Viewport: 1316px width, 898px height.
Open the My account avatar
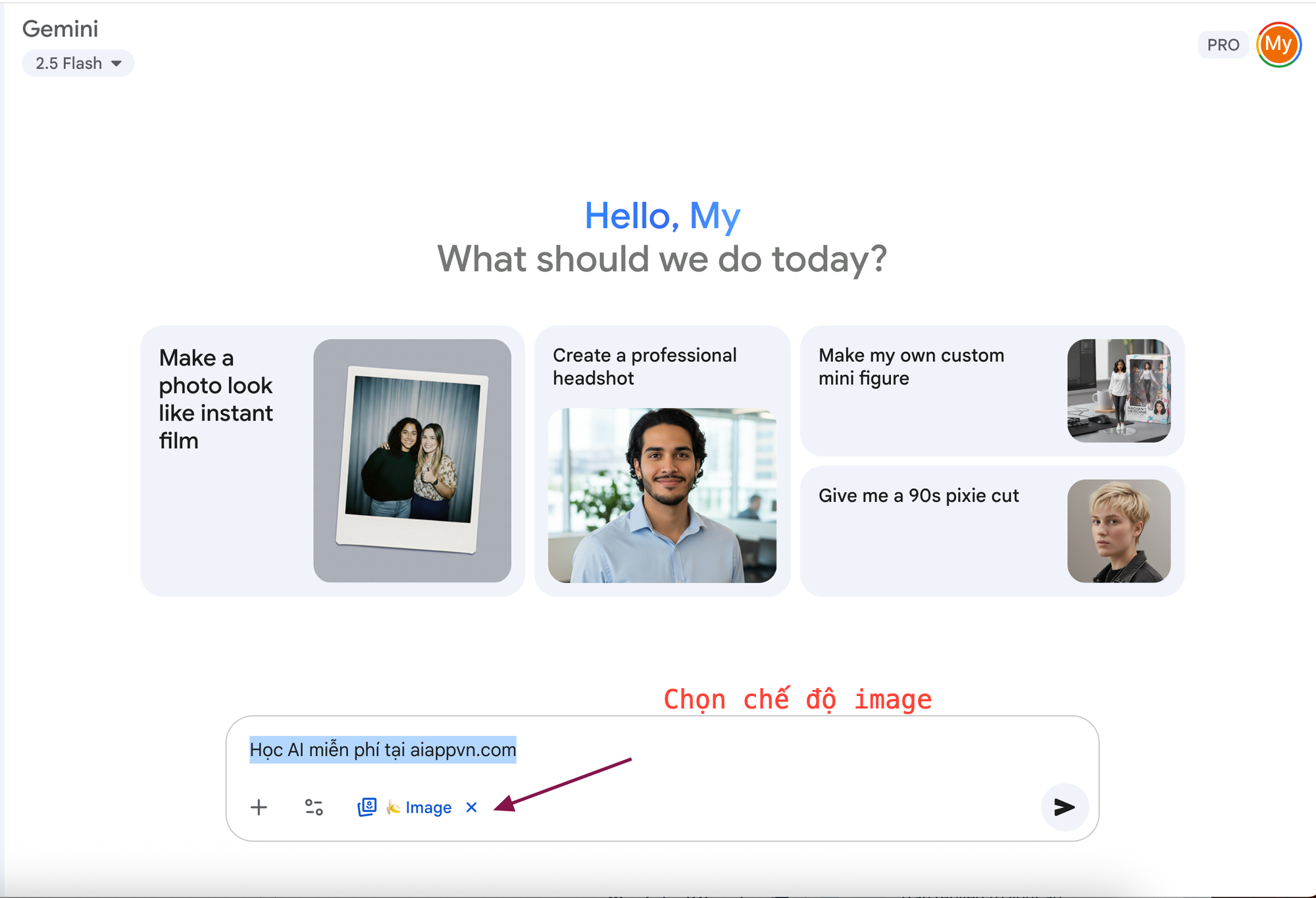pyautogui.click(x=1278, y=45)
